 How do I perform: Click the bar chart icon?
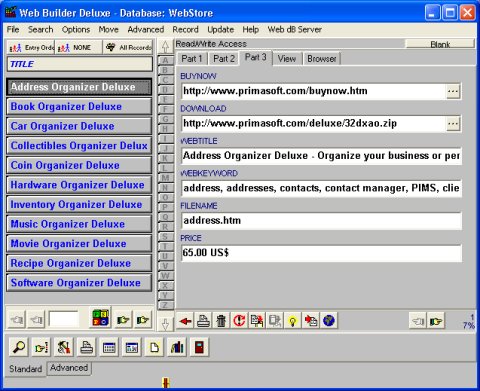coord(177,347)
